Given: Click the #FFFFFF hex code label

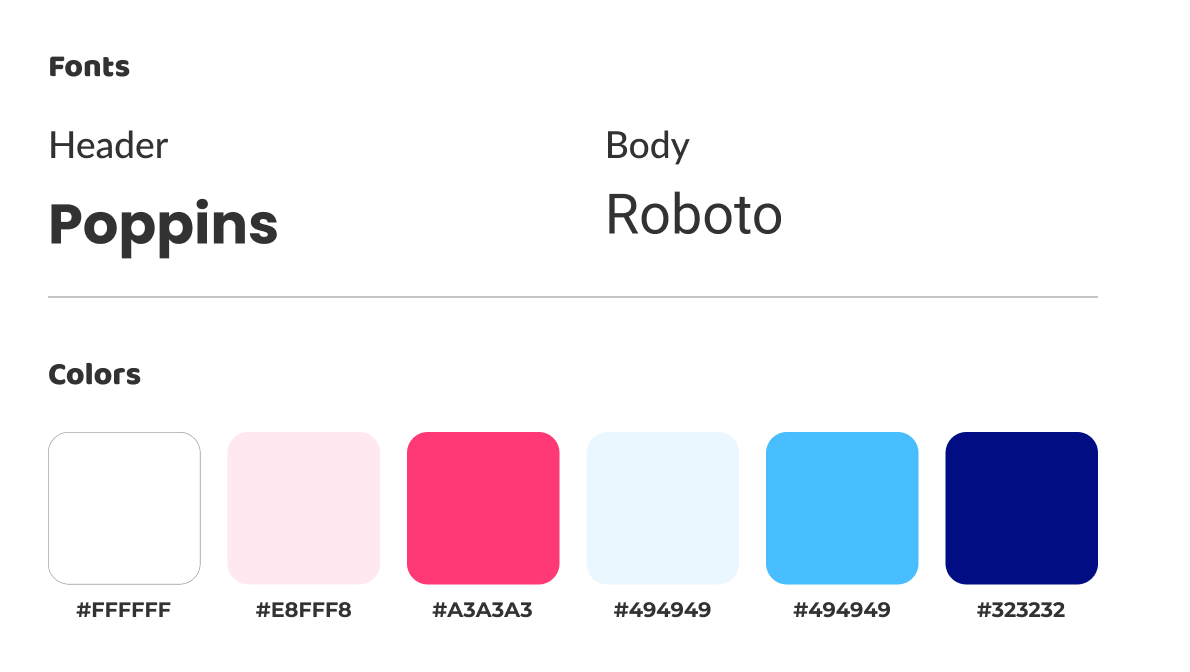Looking at the screenshot, I should [124, 610].
